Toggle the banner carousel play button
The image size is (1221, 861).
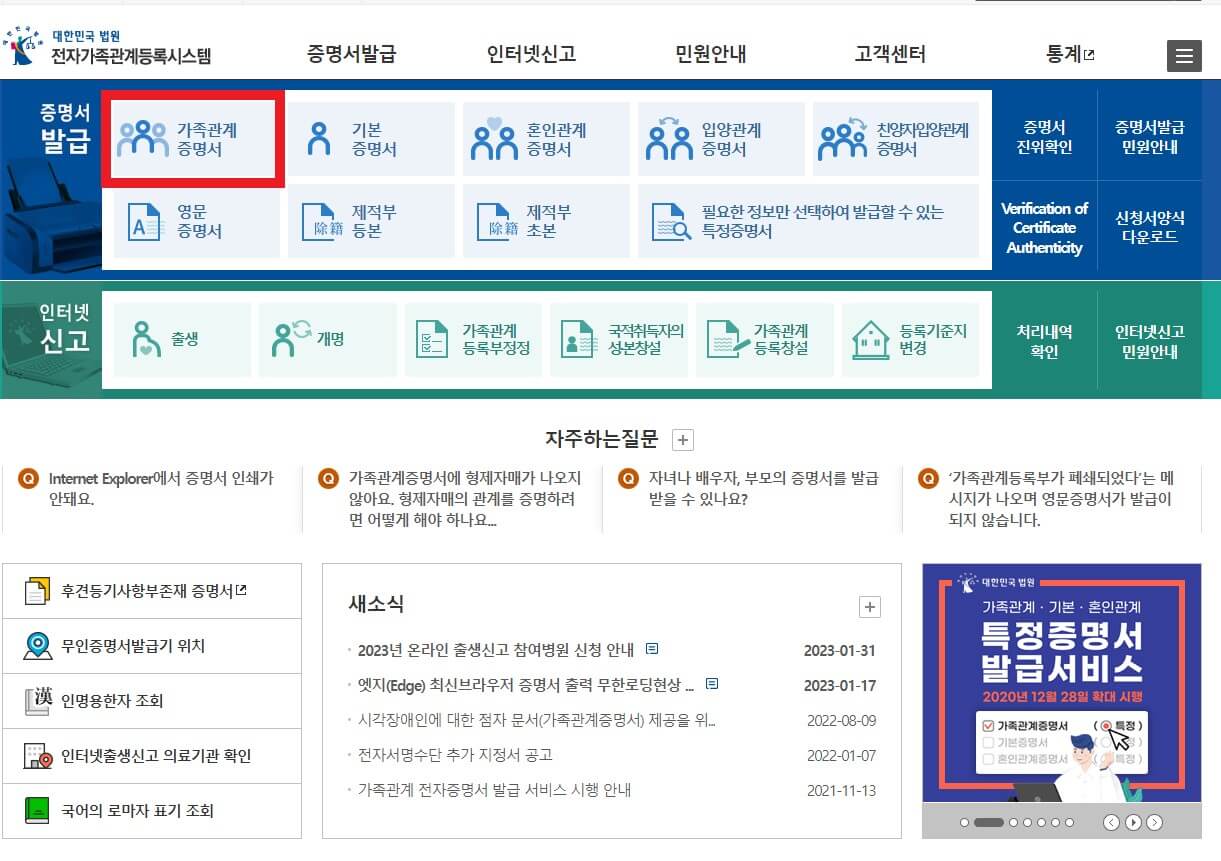click(x=1133, y=822)
